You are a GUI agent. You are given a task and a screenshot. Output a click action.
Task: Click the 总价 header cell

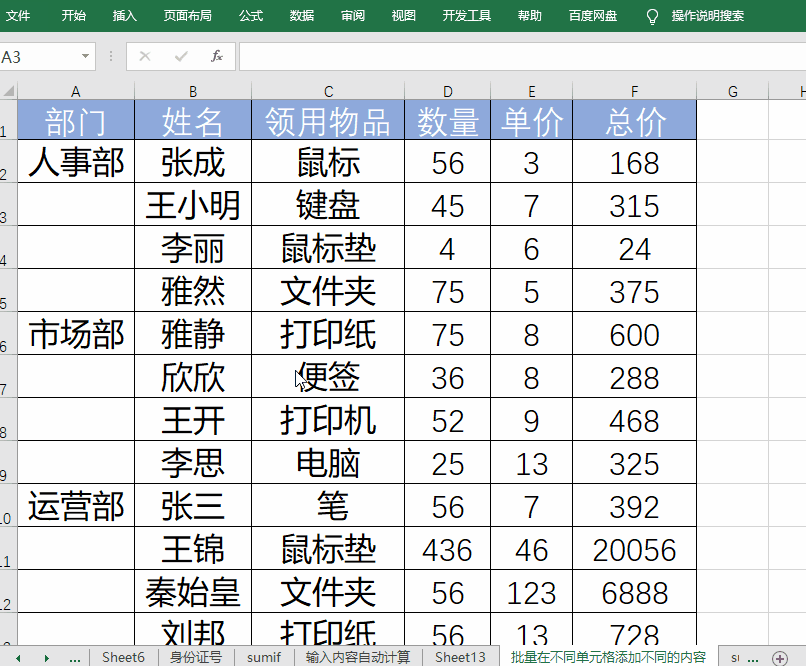(634, 120)
